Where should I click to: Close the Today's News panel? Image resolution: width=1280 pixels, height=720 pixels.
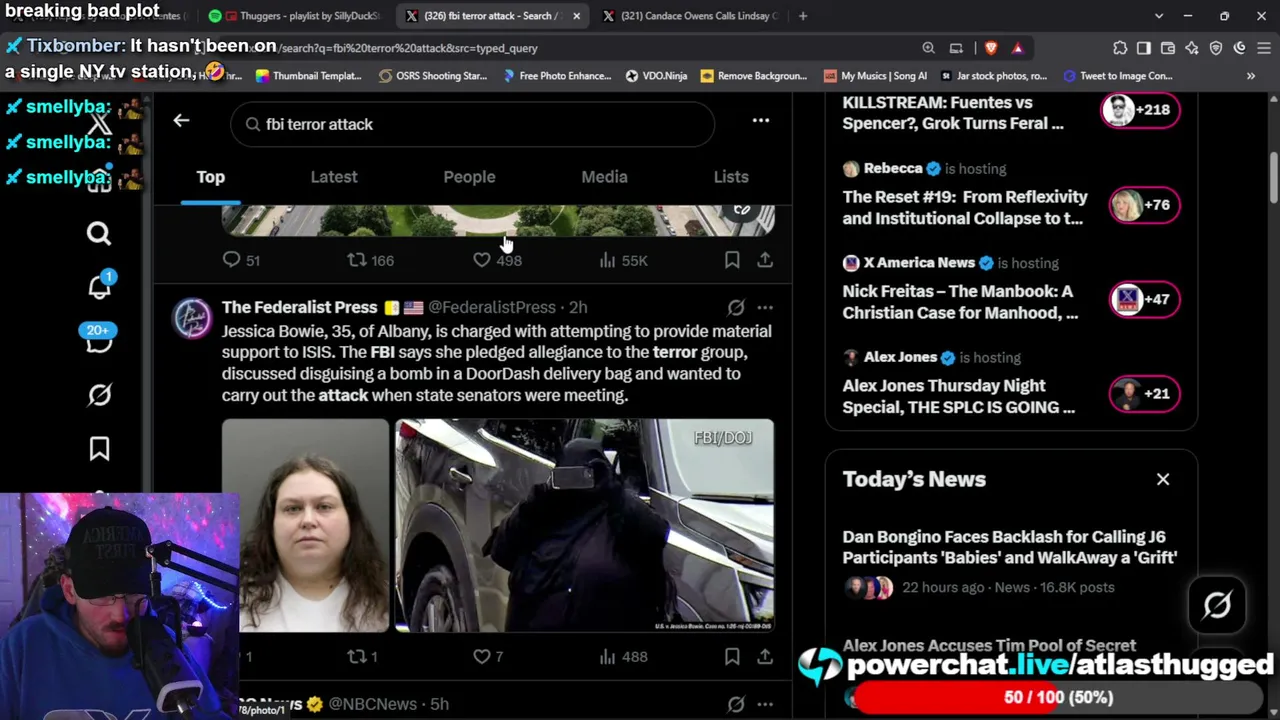(1163, 479)
